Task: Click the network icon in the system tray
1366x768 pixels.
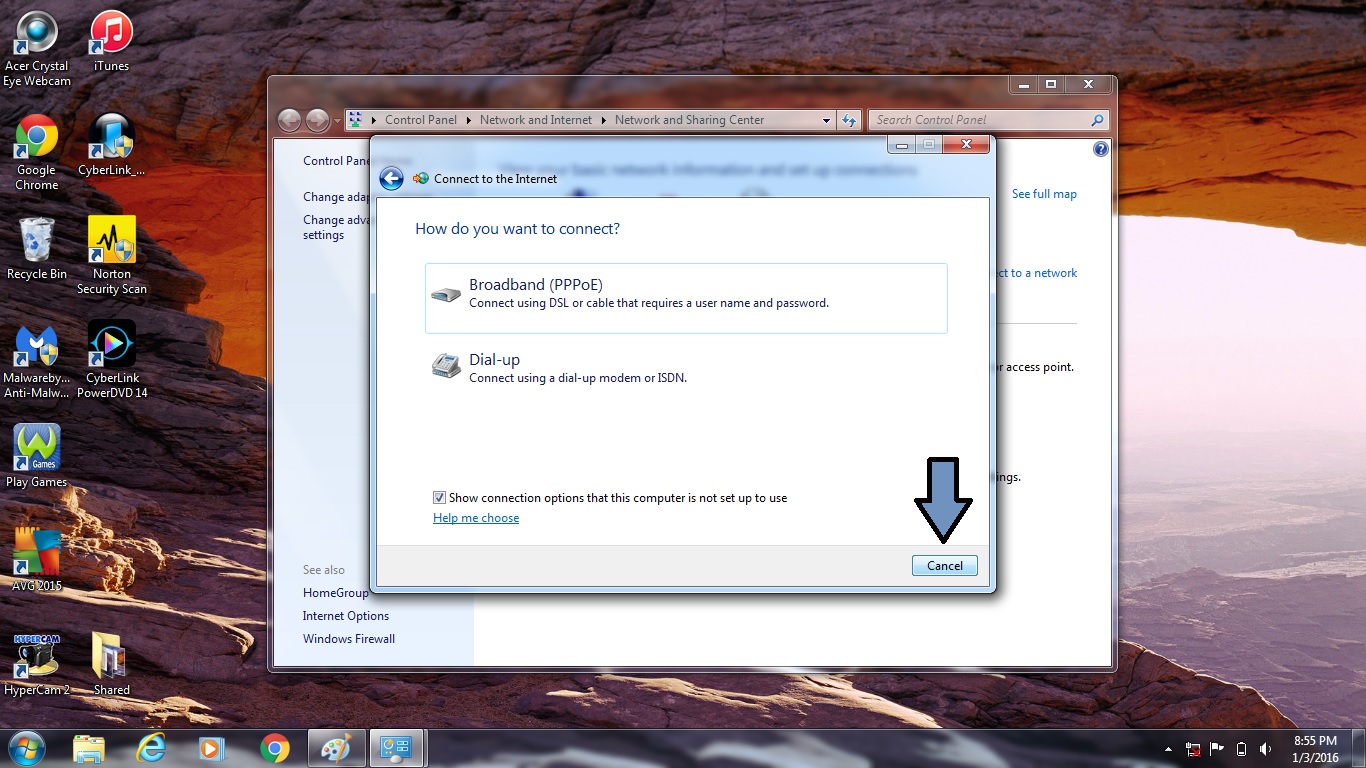Action: [x=1193, y=749]
